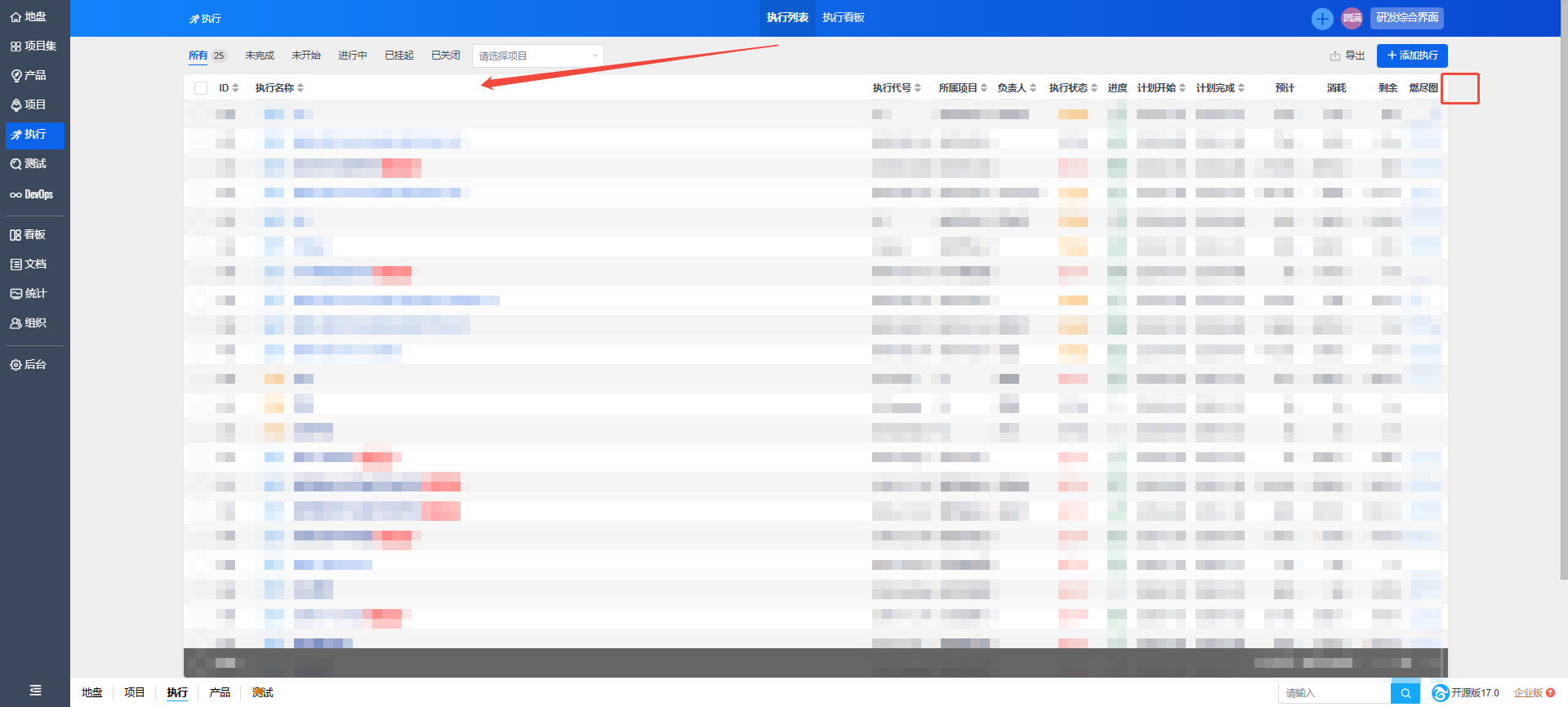This screenshot has width=1568, height=707.
Task: Click the 企业版 upgrade link
Action: click(x=1535, y=693)
